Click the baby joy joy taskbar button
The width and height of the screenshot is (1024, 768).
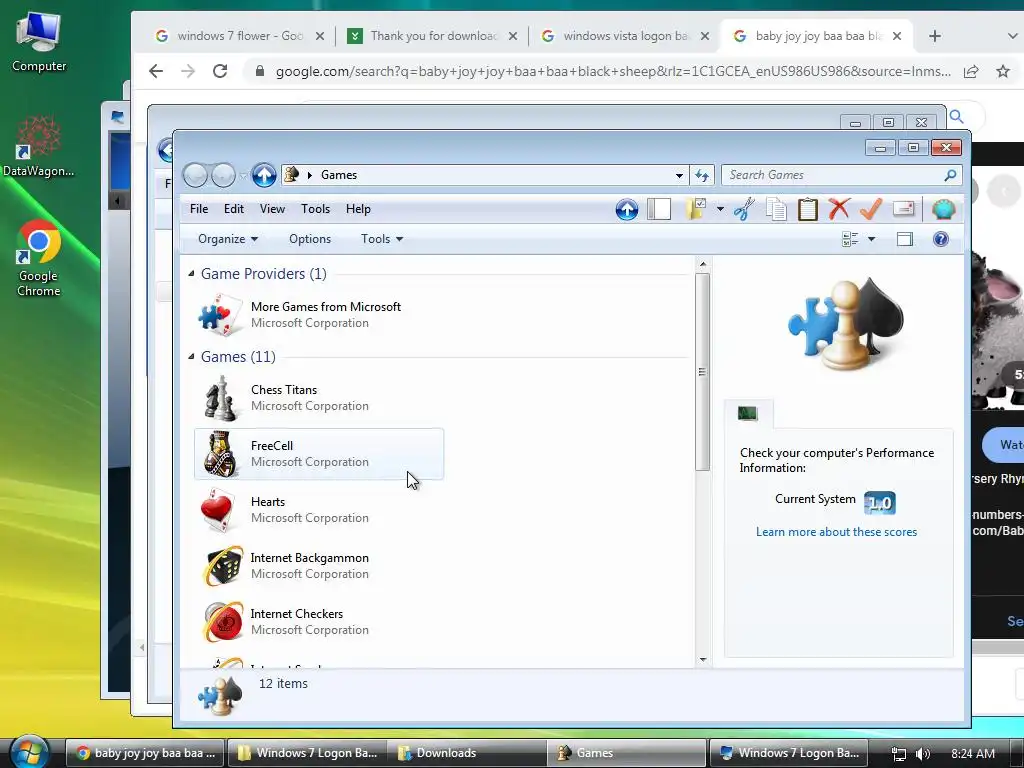145,753
